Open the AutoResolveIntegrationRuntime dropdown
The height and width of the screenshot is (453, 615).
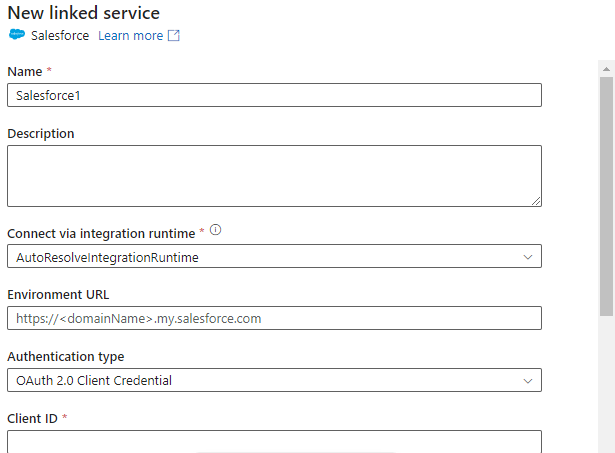click(x=275, y=256)
